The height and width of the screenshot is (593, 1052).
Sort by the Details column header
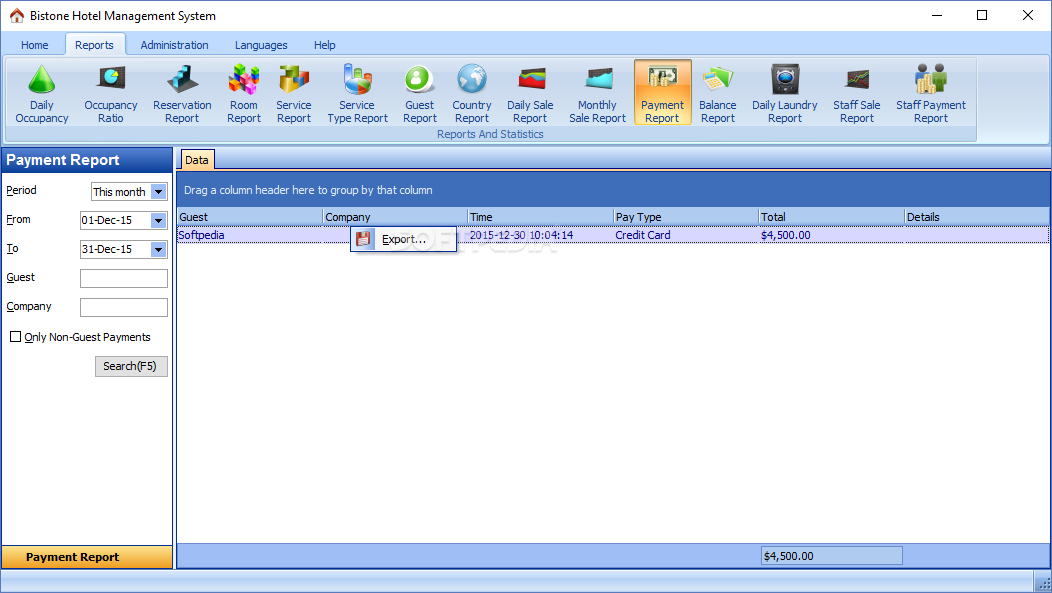coord(977,217)
